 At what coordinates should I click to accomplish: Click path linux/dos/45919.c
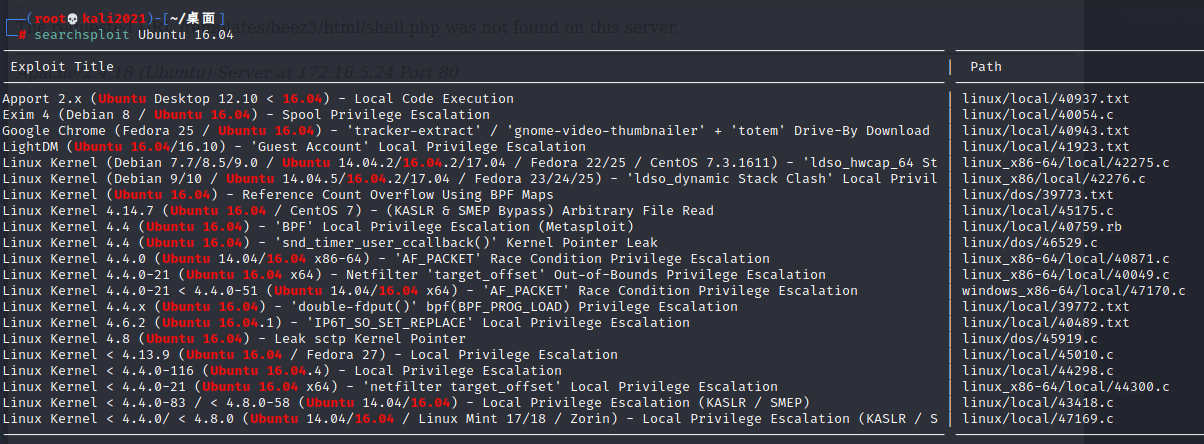(x=1030, y=339)
